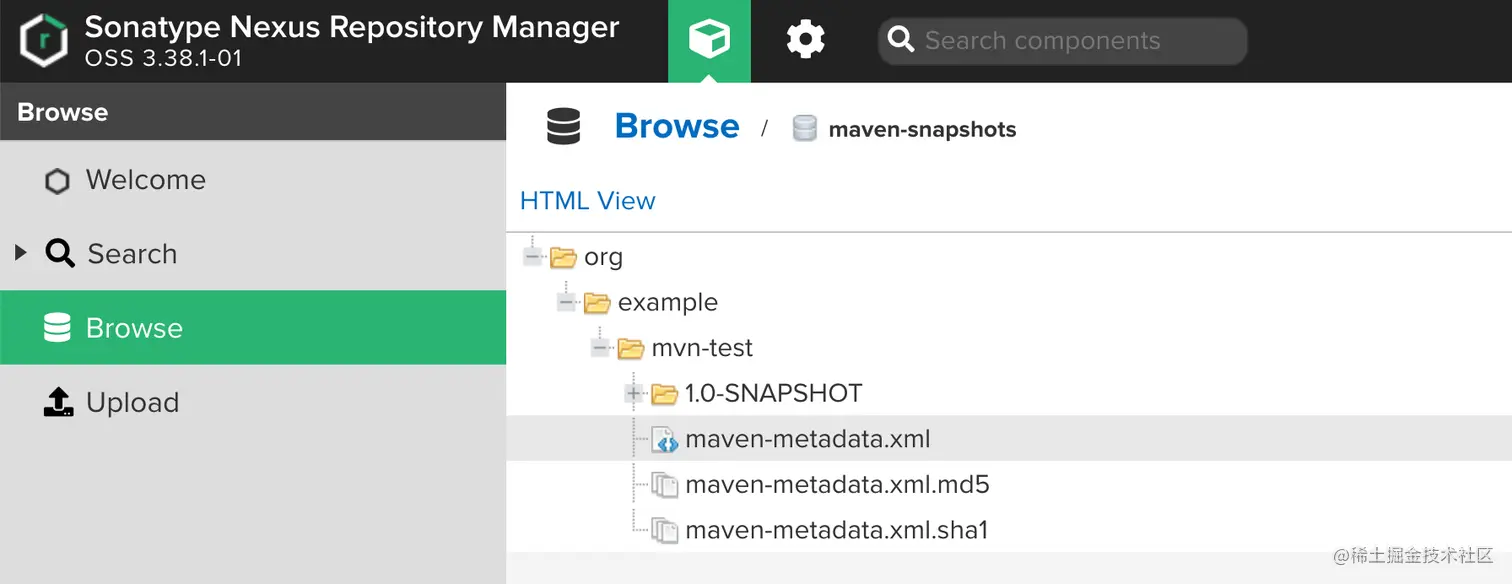Click the Browse sidebar panel header

[x=253, y=112]
